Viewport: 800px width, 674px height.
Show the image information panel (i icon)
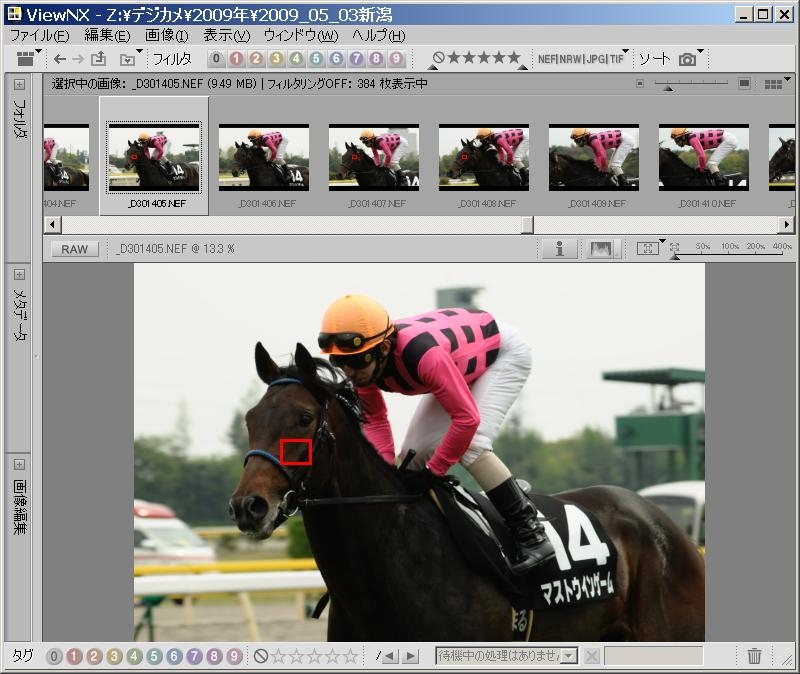click(x=560, y=249)
